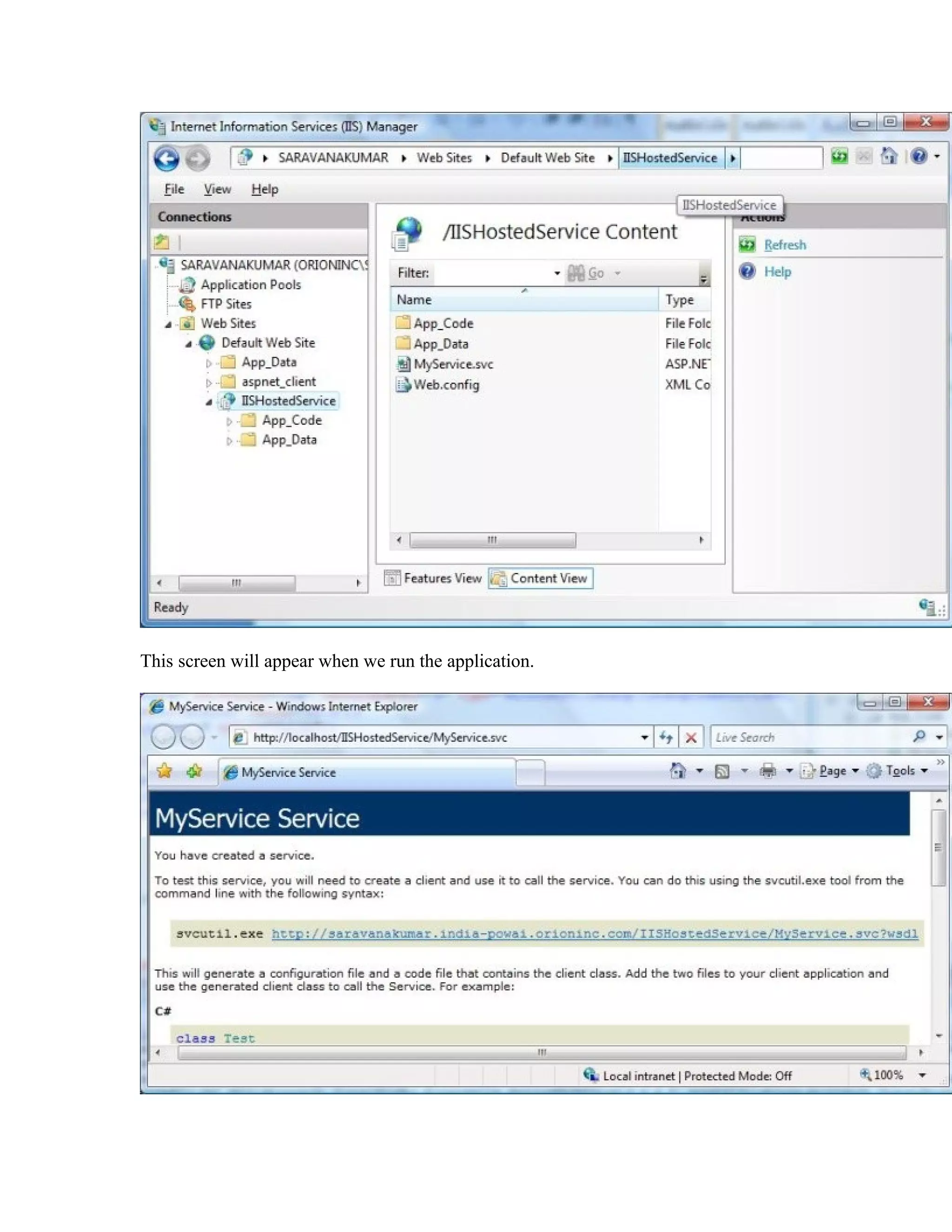
Task: Collapse the IISHostedService tree node
Action: (209, 402)
